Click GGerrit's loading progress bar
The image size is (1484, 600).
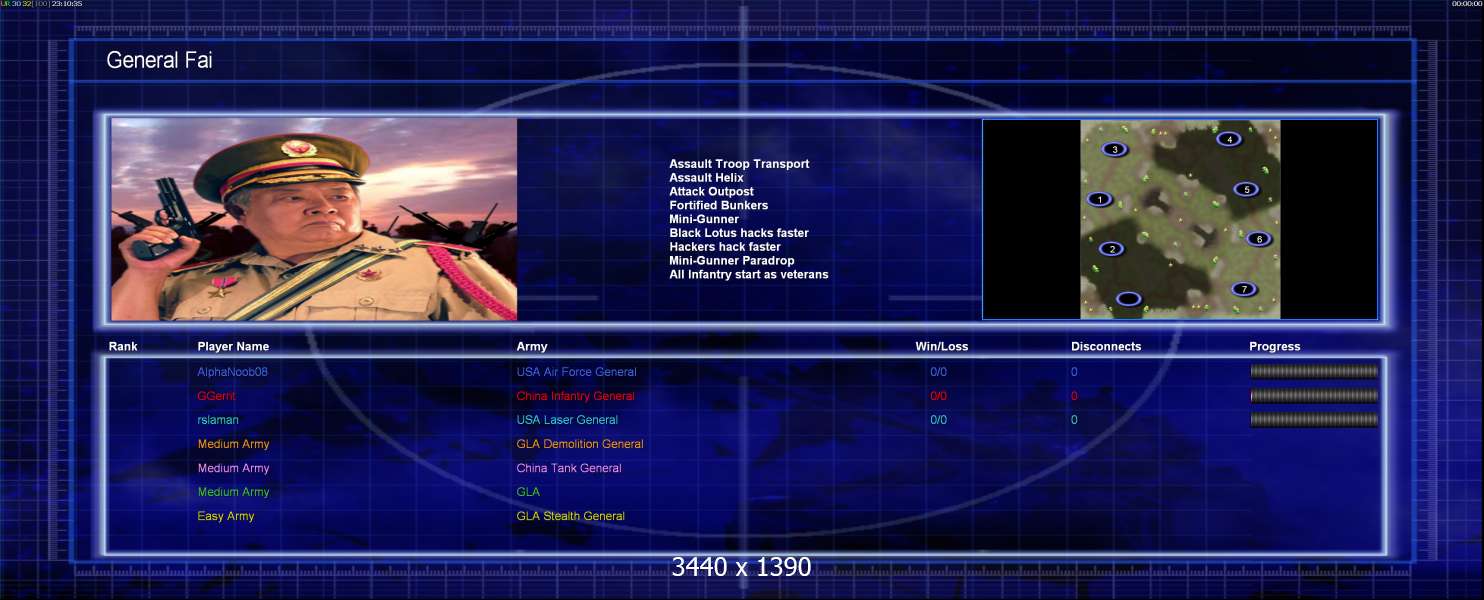click(1314, 395)
